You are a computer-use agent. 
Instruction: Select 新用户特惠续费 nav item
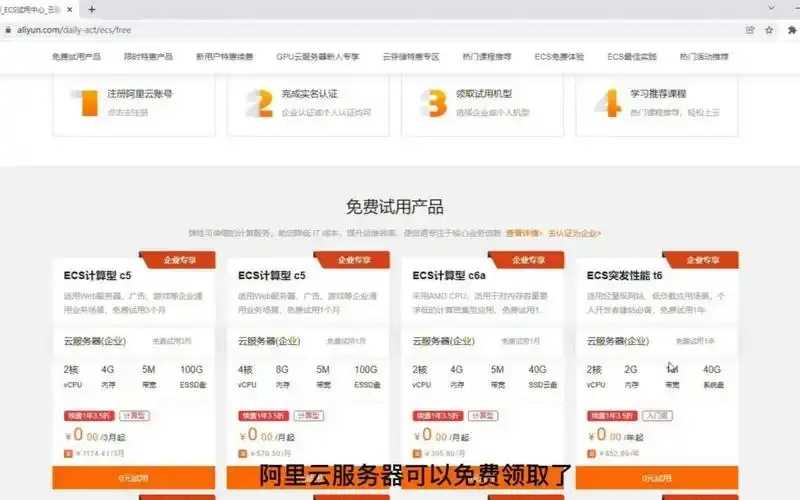point(224,57)
